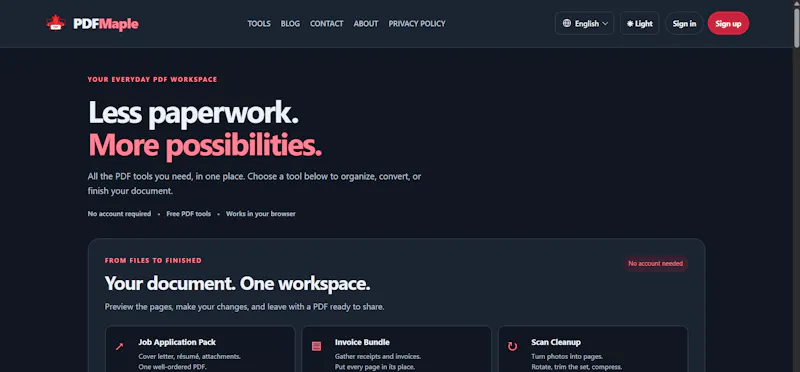Click the 'FROM FILES TO FINISHED' label
This screenshot has height=372, width=800.
pos(153,260)
